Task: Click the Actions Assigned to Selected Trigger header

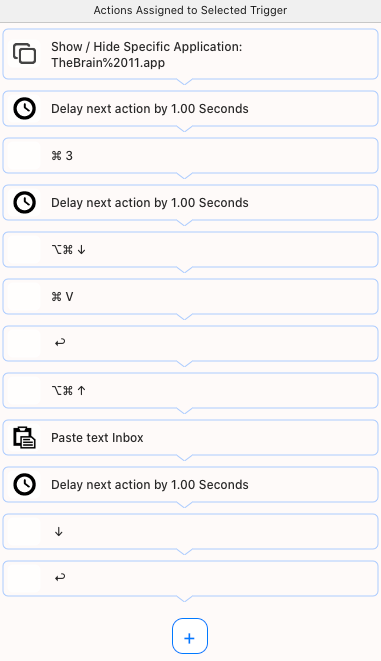Action: coord(190,10)
